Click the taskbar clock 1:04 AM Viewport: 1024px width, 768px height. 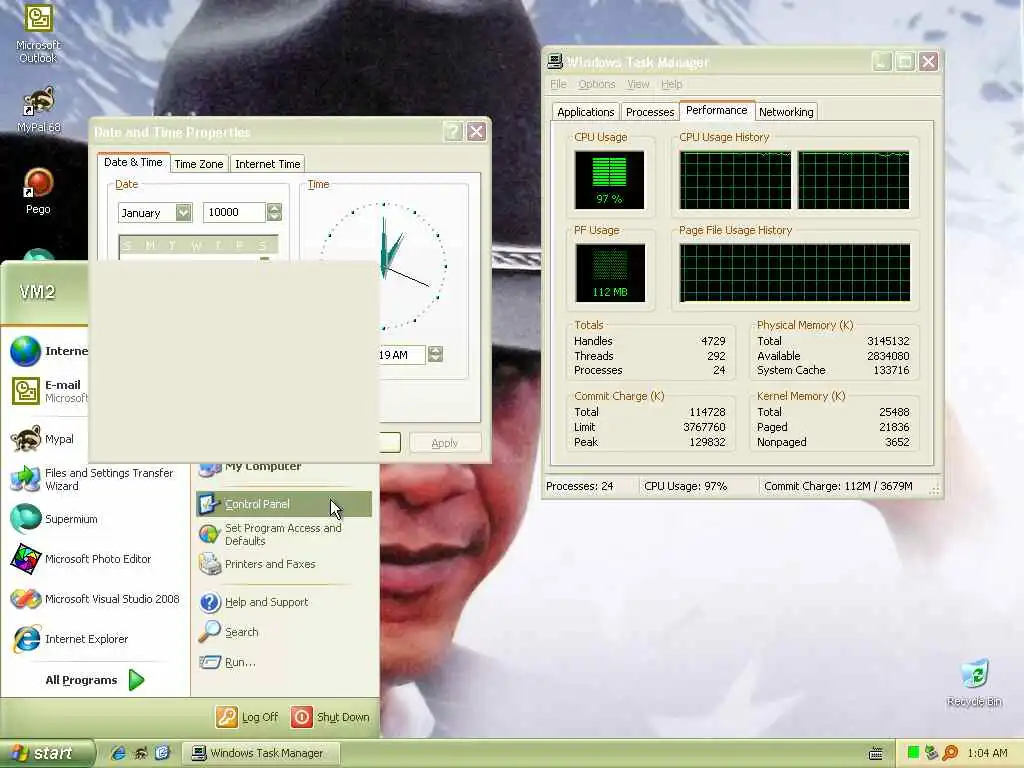tap(987, 753)
